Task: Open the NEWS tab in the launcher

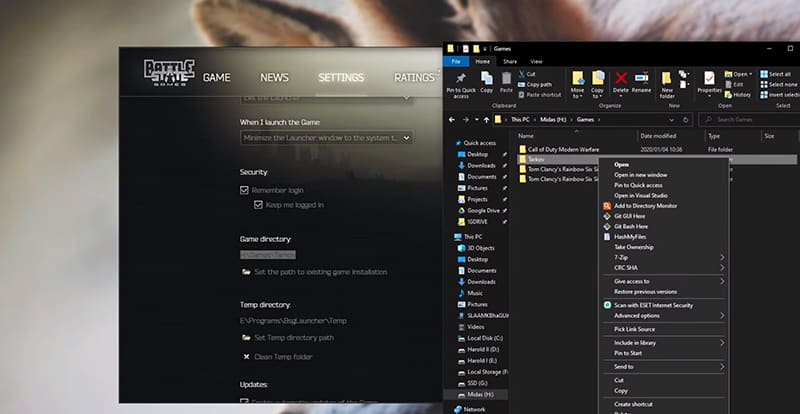Action: click(x=274, y=78)
